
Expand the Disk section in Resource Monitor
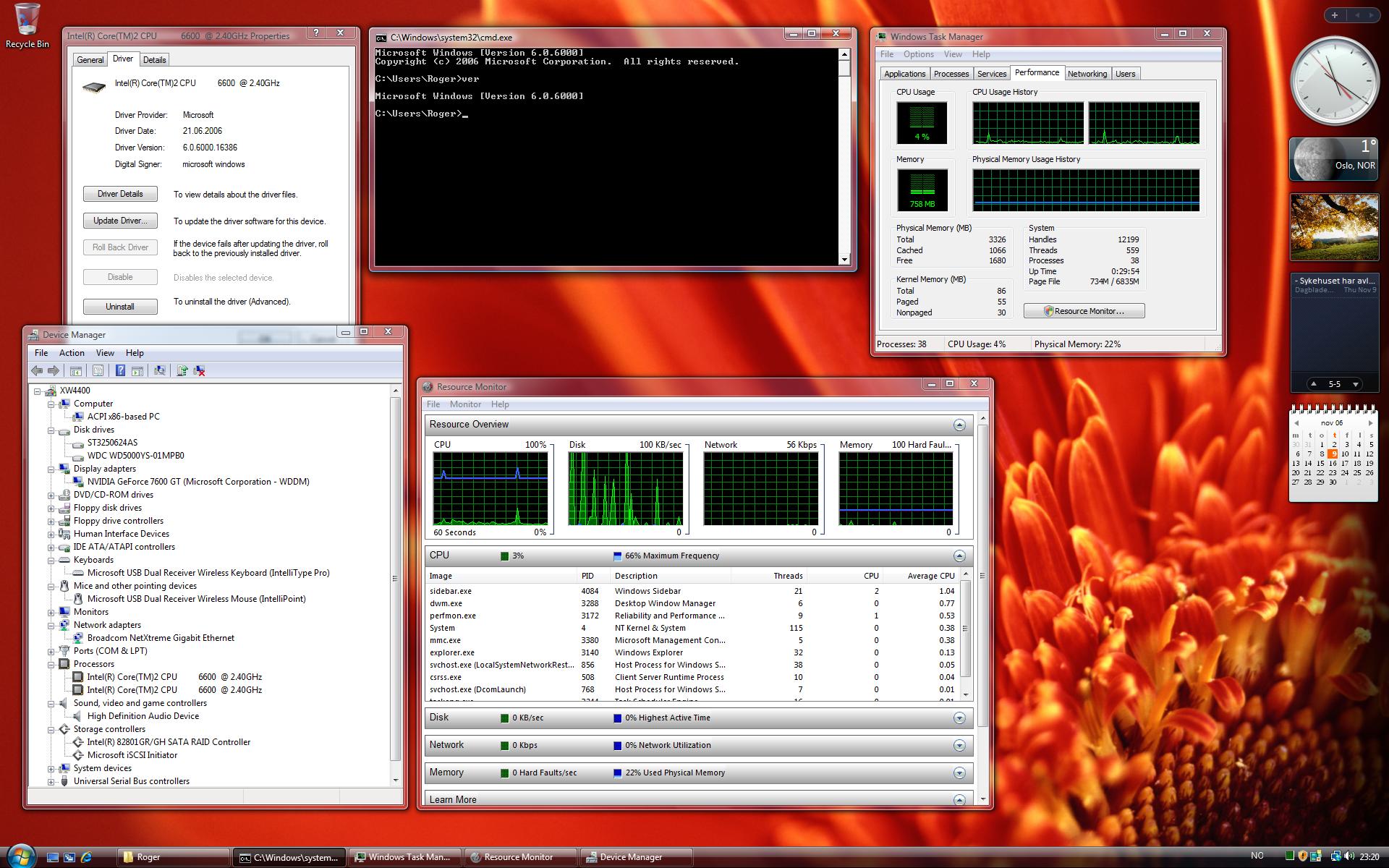(959, 718)
